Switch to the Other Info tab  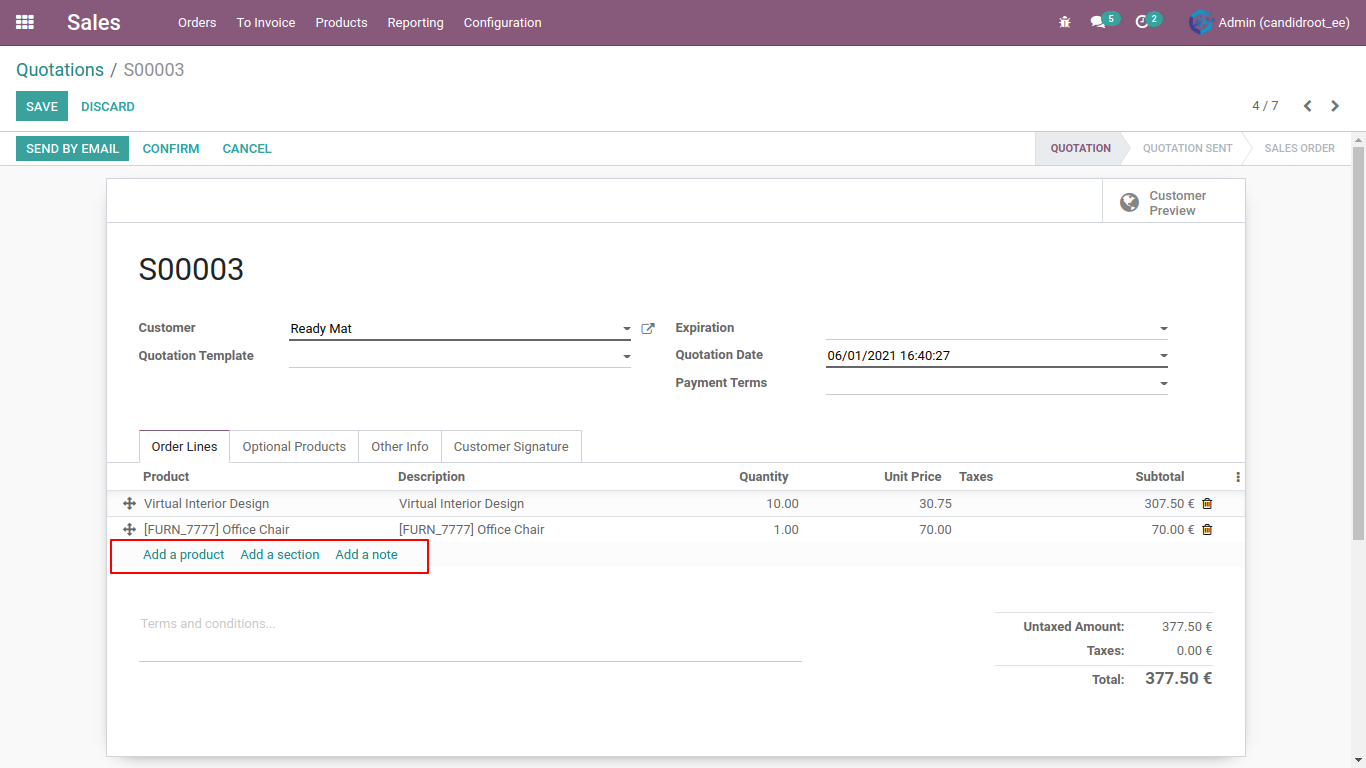tap(400, 447)
